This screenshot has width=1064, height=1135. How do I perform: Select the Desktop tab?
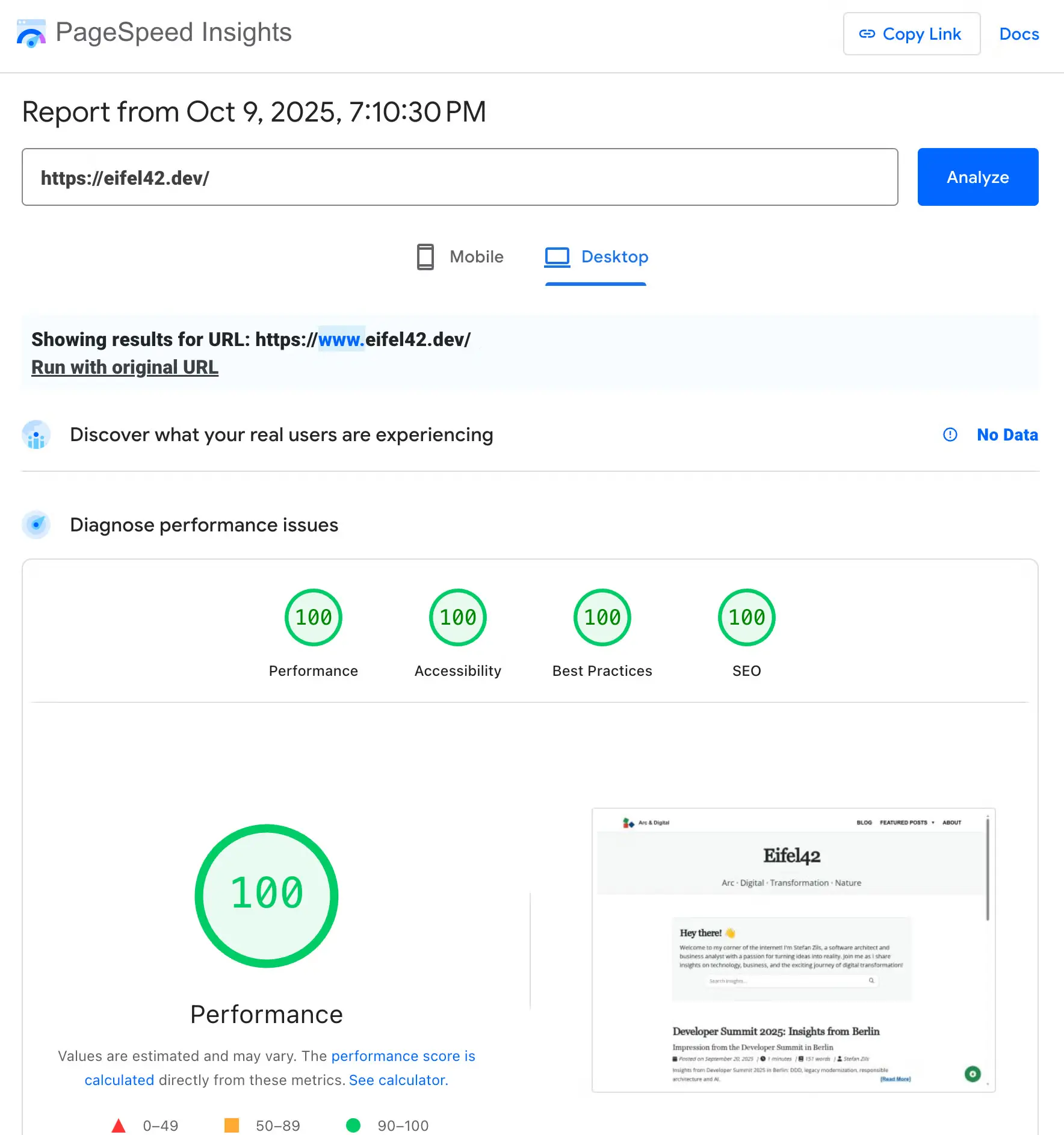coord(596,257)
